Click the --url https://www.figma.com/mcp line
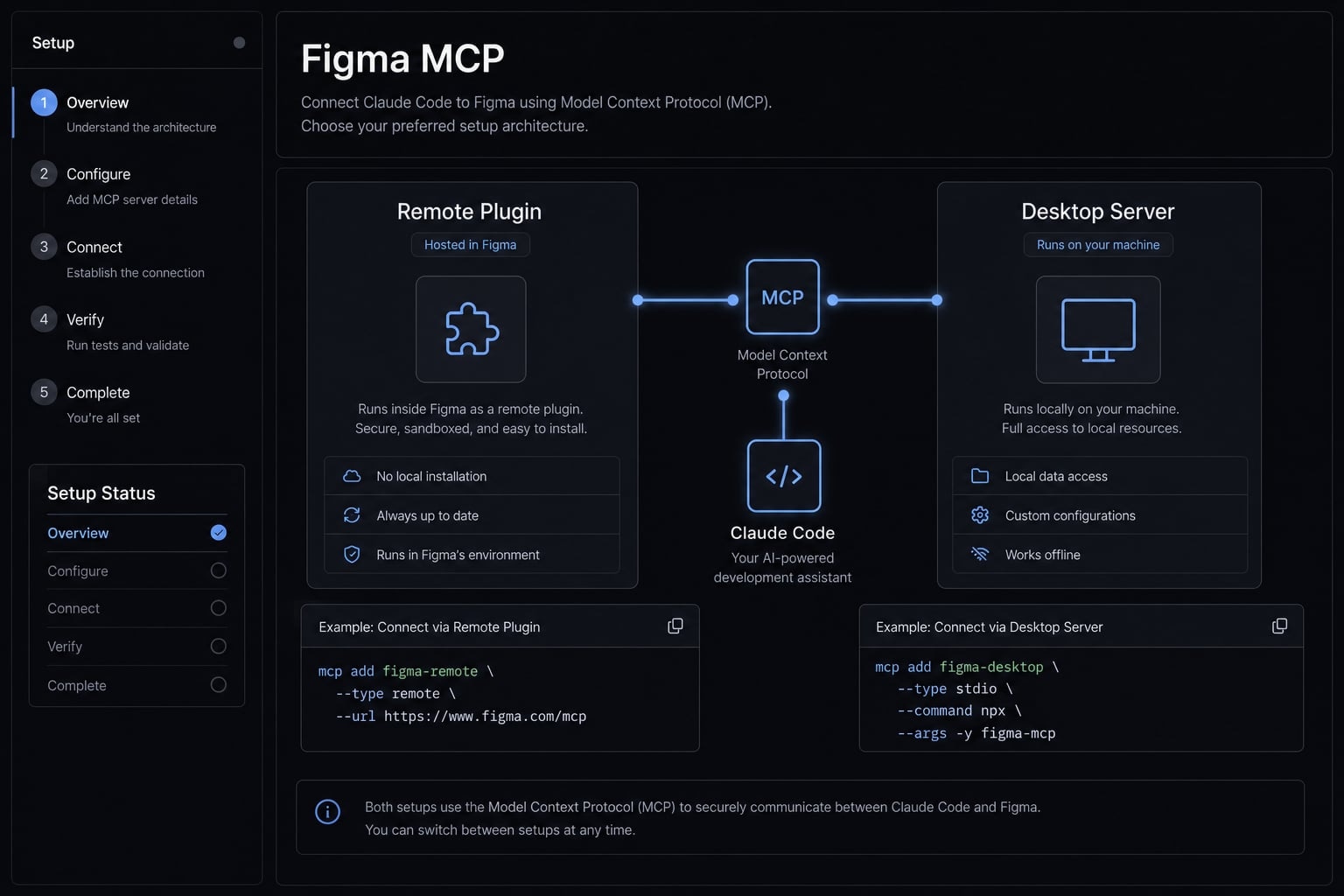Screen dimensions: 1344x896 coord(461,716)
